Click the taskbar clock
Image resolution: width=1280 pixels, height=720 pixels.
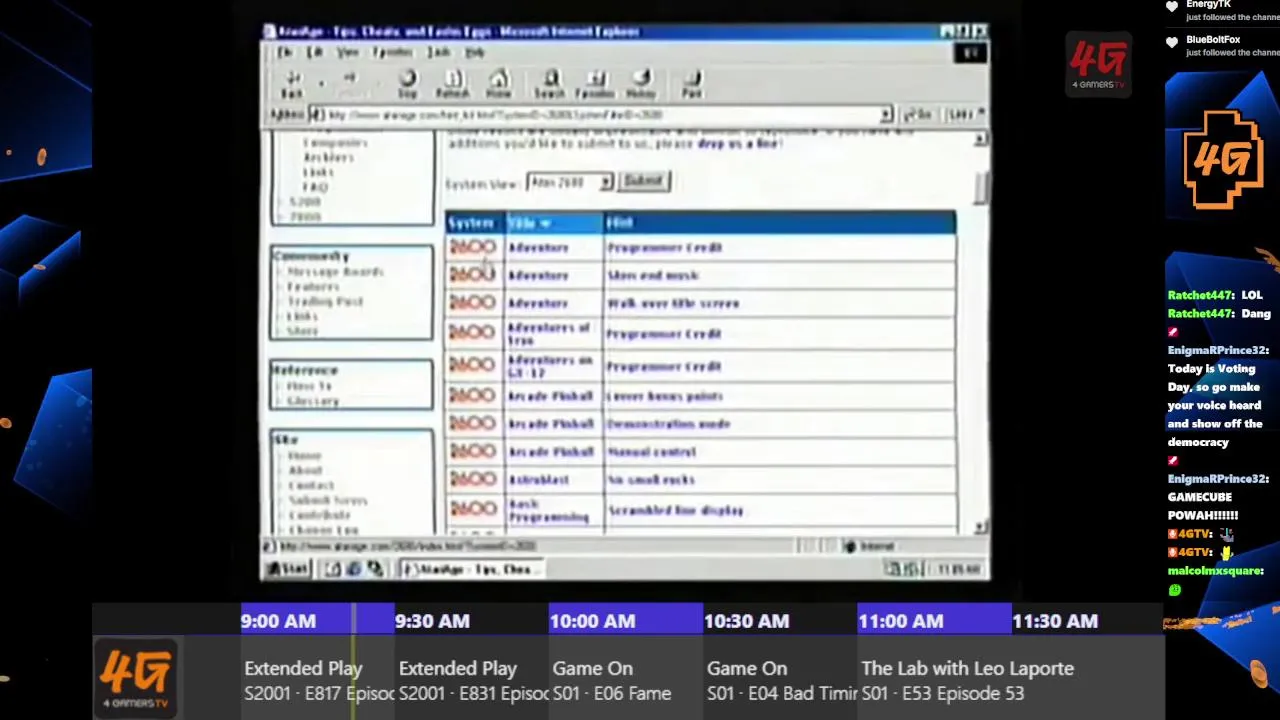click(x=959, y=569)
